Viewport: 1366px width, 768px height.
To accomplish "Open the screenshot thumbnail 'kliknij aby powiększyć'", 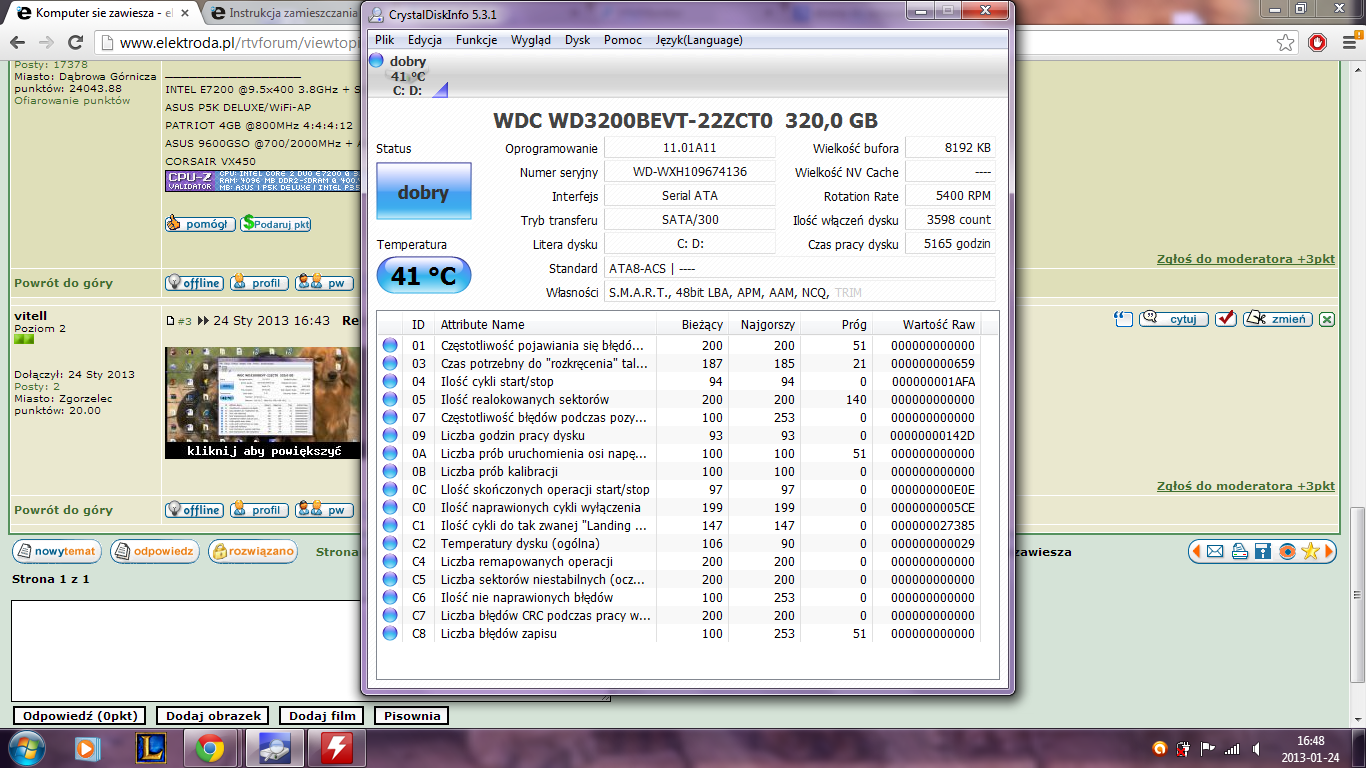I will 262,403.
